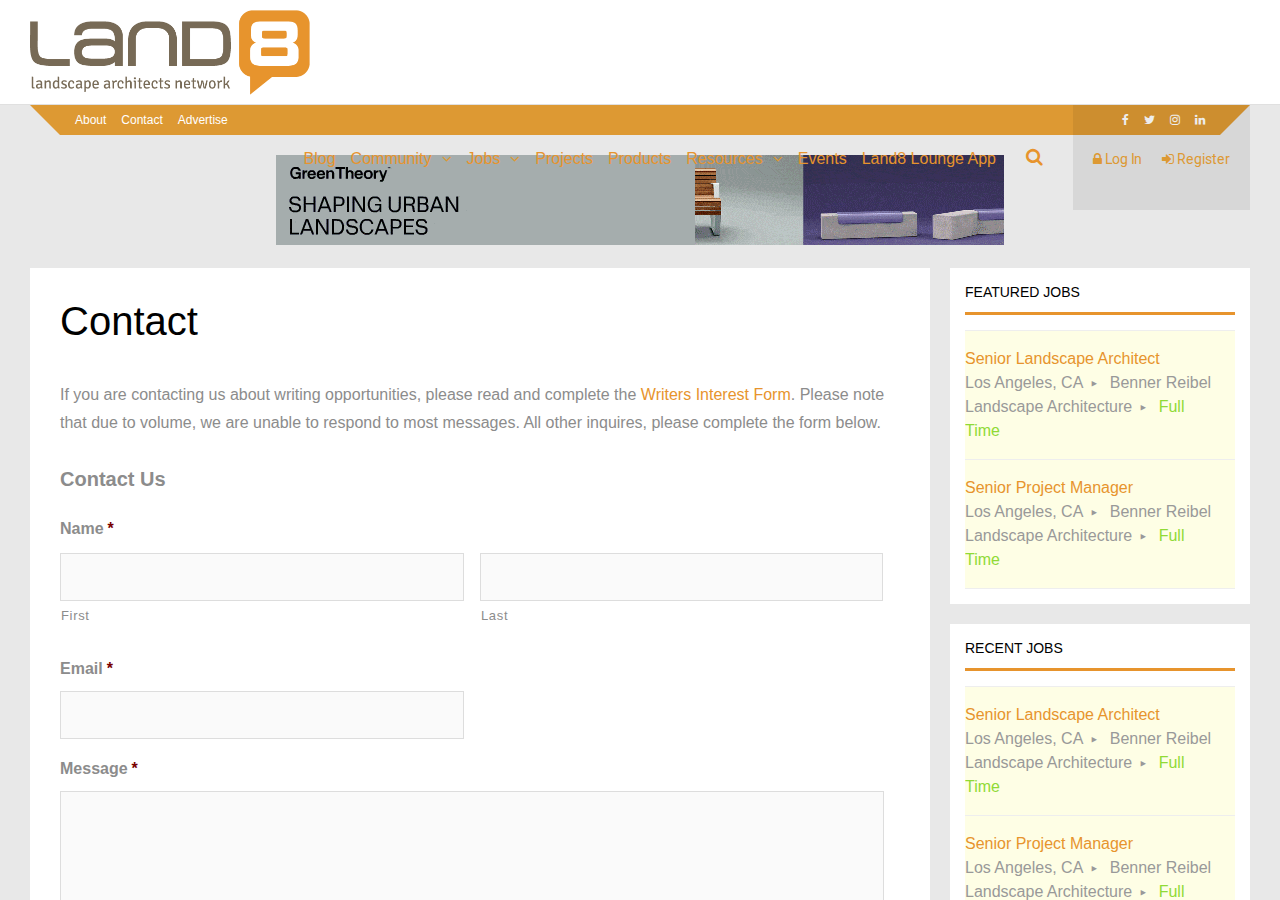Focus the Last name field
Viewport: 1280px width, 900px height.
point(681,577)
